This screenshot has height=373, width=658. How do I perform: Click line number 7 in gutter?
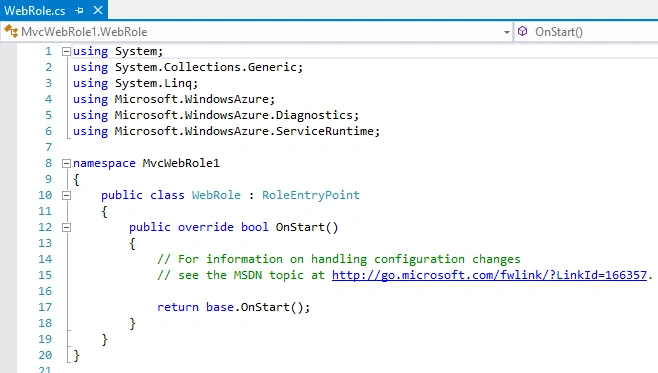pos(49,147)
